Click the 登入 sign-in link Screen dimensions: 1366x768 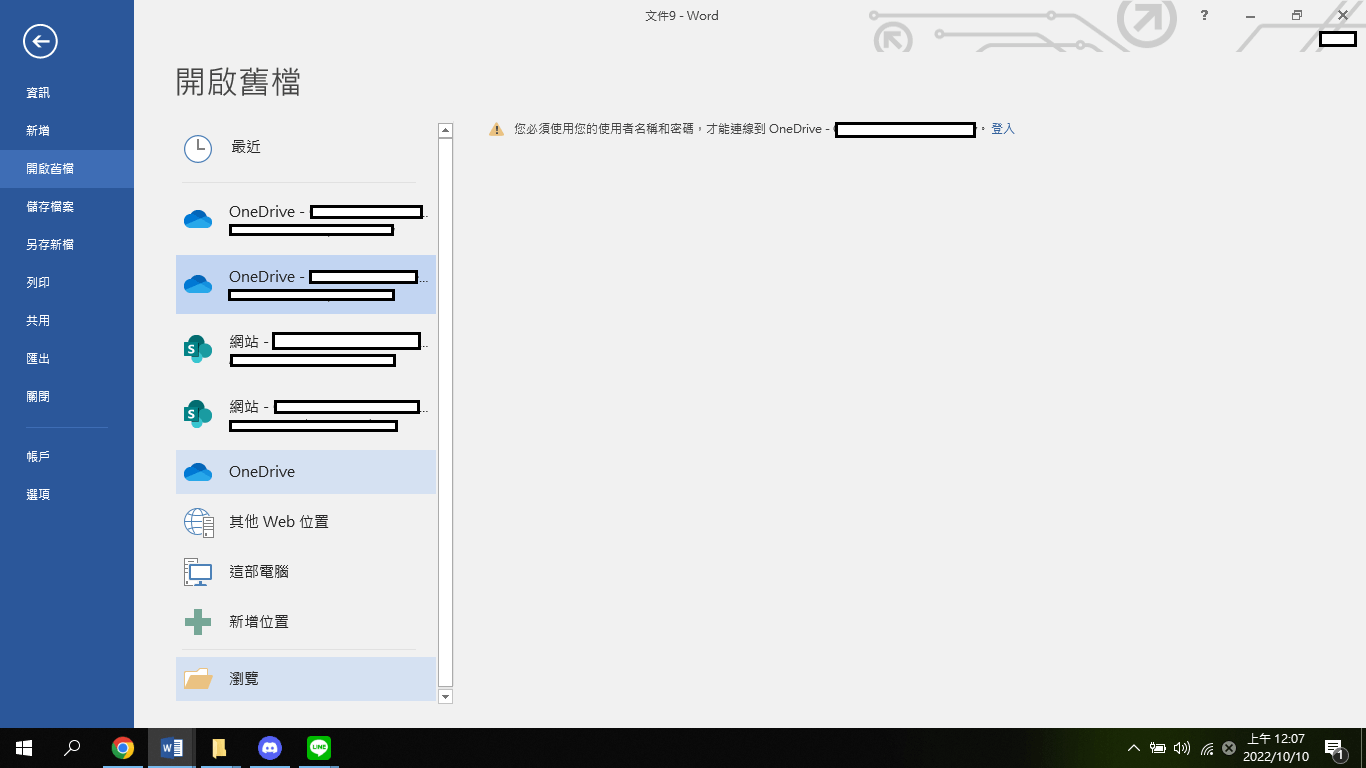(1003, 129)
